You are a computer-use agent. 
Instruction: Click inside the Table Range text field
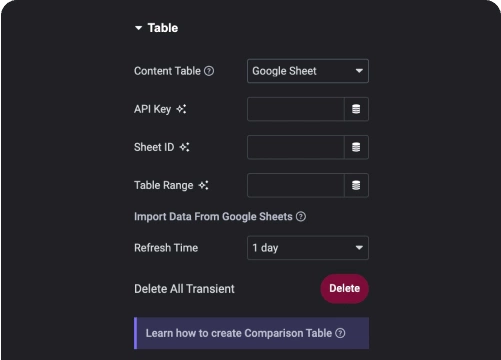tap(296, 185)
